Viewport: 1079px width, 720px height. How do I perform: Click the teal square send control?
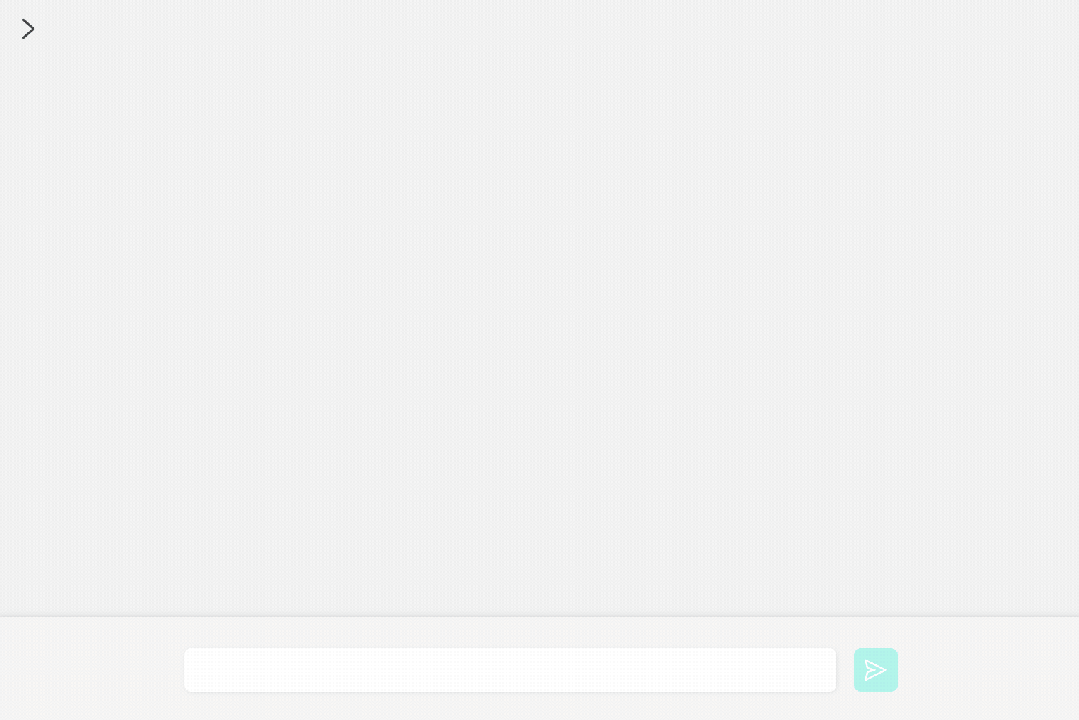[x=875, y=670]
